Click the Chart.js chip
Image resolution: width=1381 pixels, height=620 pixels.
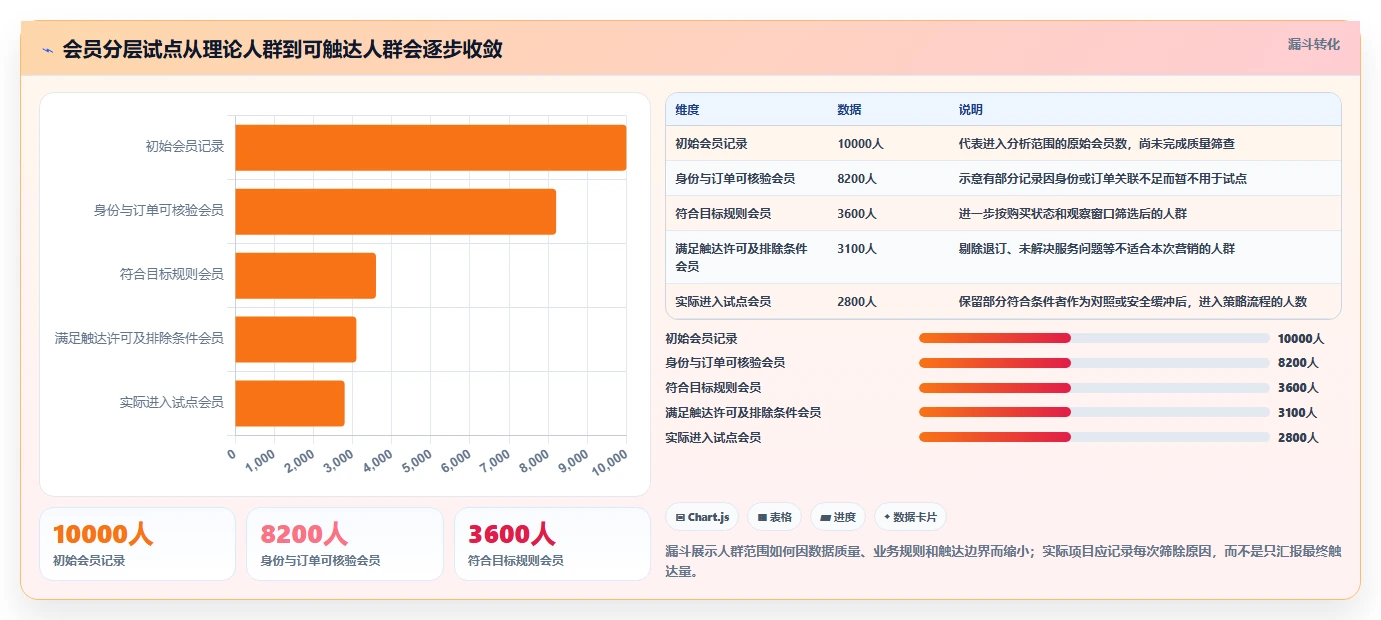[703, 517]
